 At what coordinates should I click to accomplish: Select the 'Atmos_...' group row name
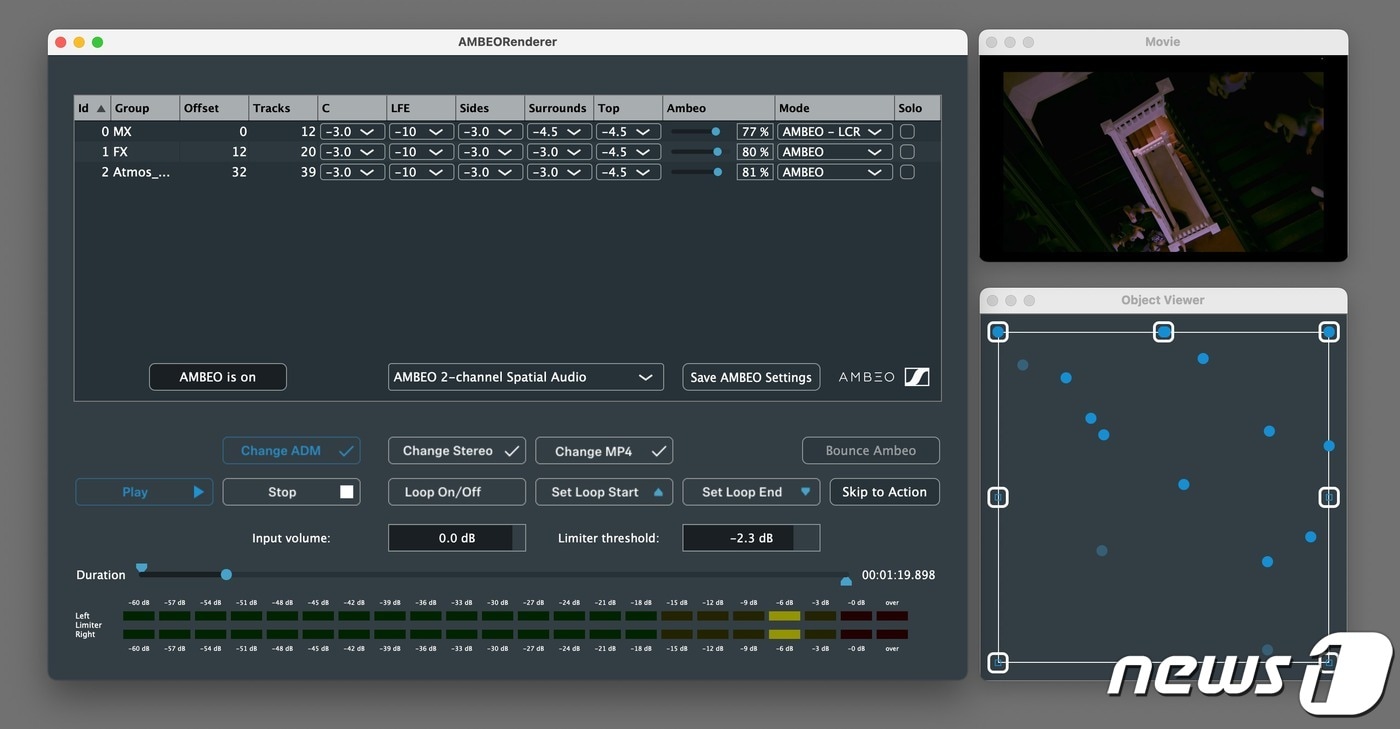(141, 172)
